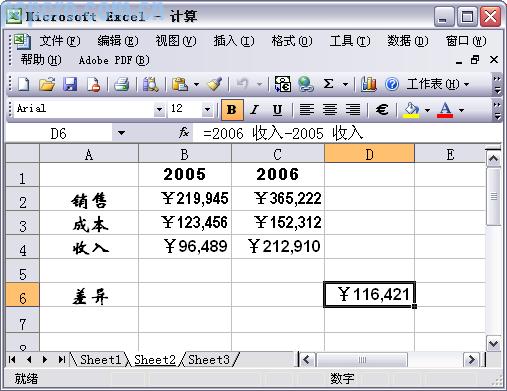
Task: Toggle Bold formatting
Action: [x=232, y=110]
